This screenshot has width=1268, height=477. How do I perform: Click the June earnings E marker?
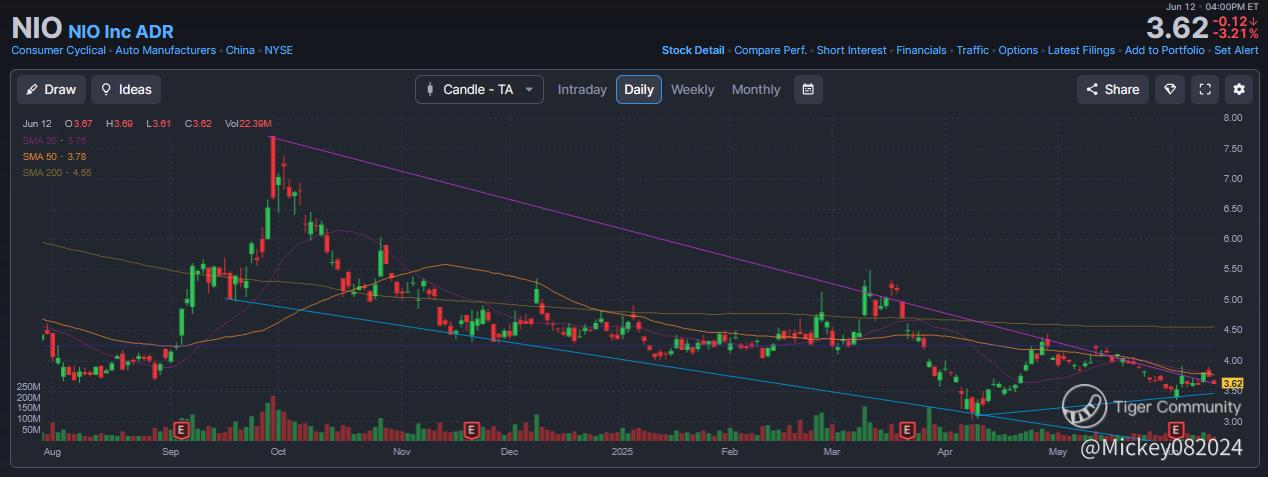pos(1177,429)
